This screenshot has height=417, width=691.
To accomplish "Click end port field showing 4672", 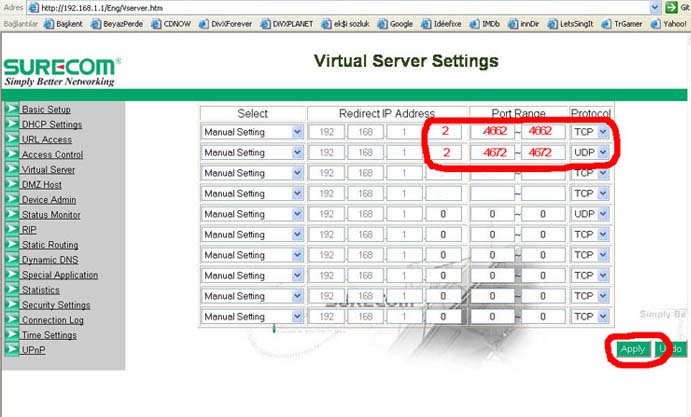I will click(x=543, y=152).
